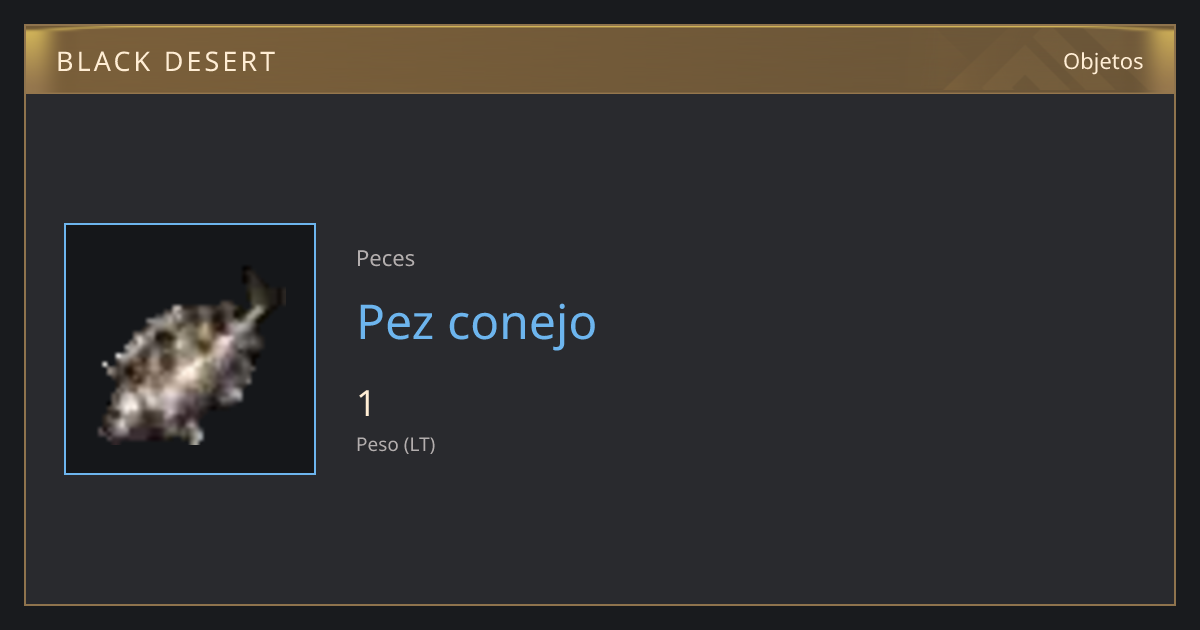
Task: Select the word Pez in the item title
Action: (x=396, y=322)
